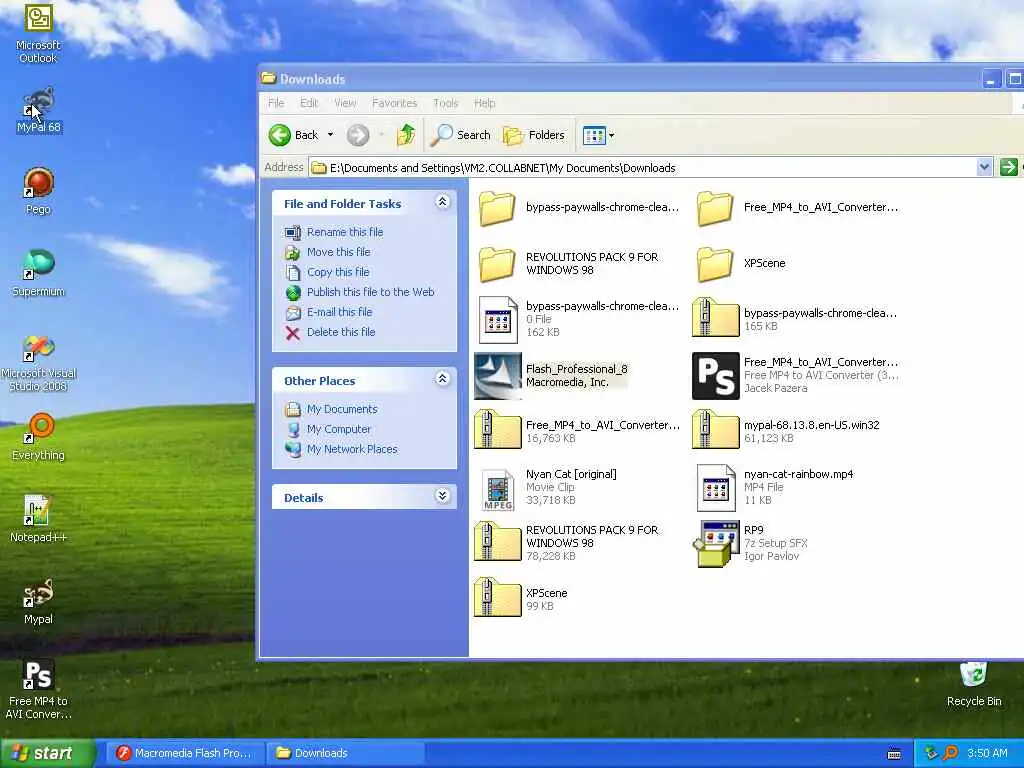Select RP9 7z Setup SFX file
This screenshot has height=768, width=1024.
[751, 543]
